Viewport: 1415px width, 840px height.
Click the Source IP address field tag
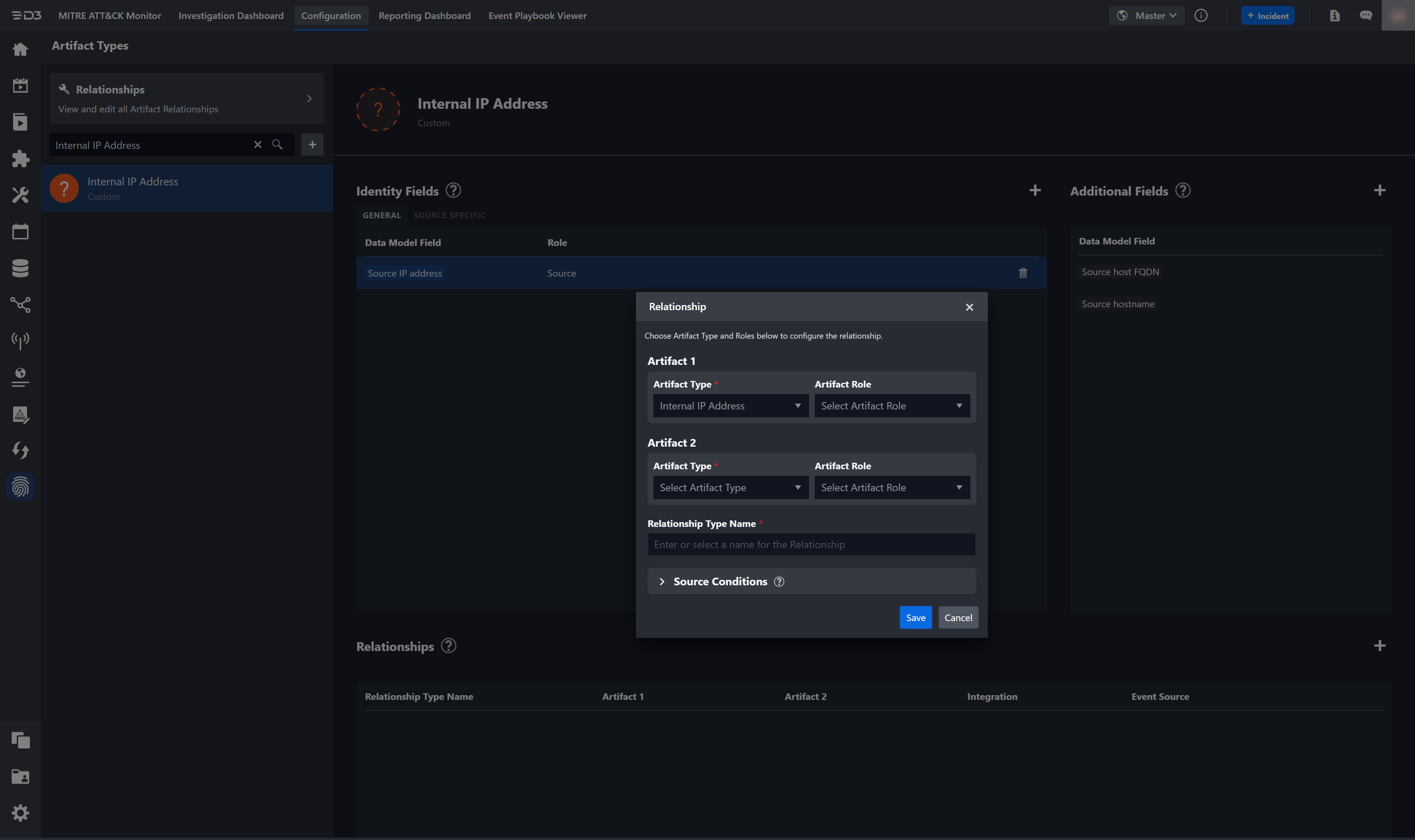(405, 273)
